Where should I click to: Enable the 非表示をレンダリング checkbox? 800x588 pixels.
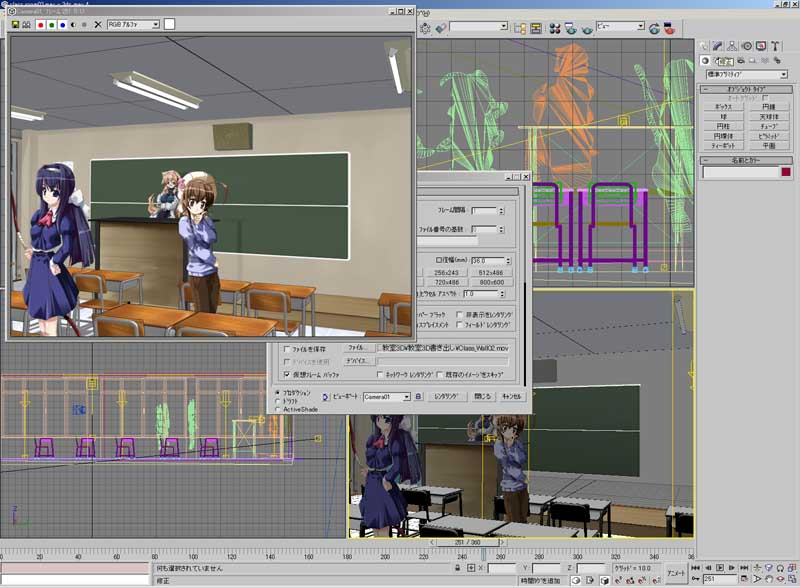(460, 315)
